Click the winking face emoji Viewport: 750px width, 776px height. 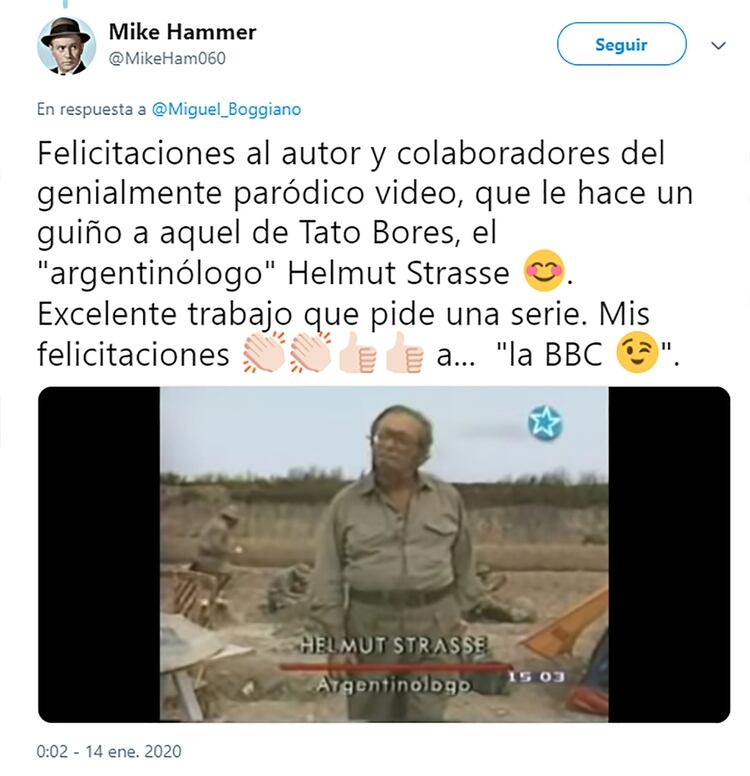(x=637, y=352)
